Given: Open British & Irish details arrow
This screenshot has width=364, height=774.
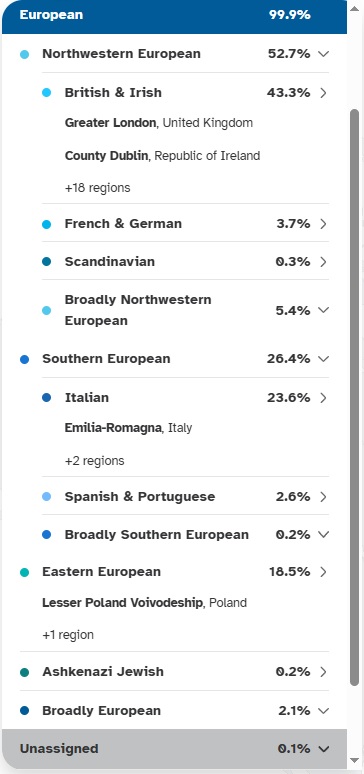Looking at the screenshot, I should tap(324, 93).
